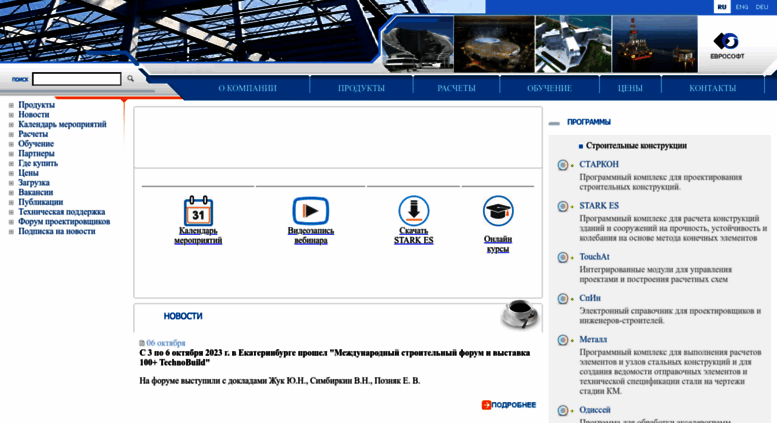
Task: Click the Строительные конструкции heading
Action: point(636,146)
